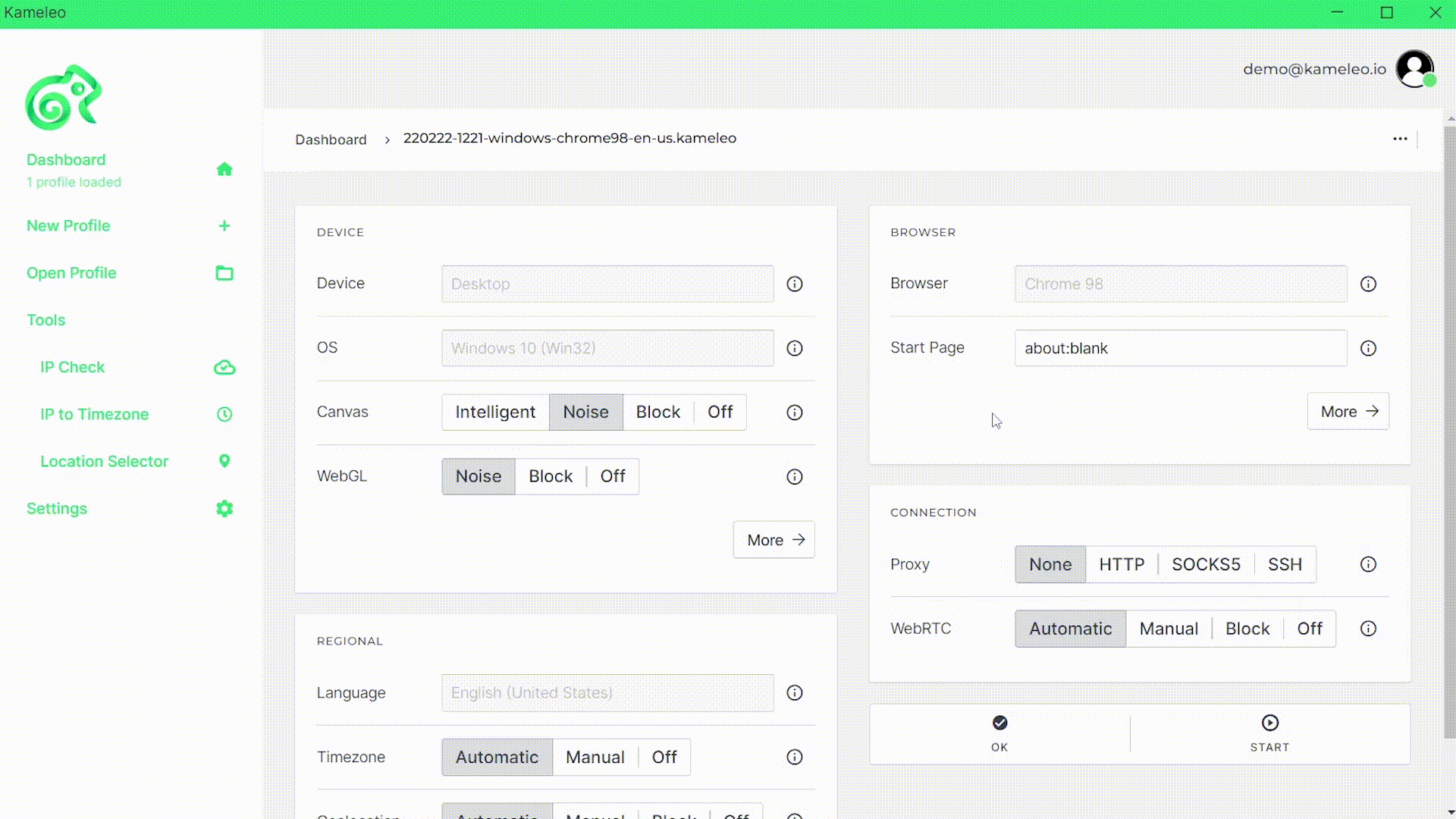The image size is (1456, 819).
Task: Click the OK checkmark icon
Action: click(x=999, y=723)
